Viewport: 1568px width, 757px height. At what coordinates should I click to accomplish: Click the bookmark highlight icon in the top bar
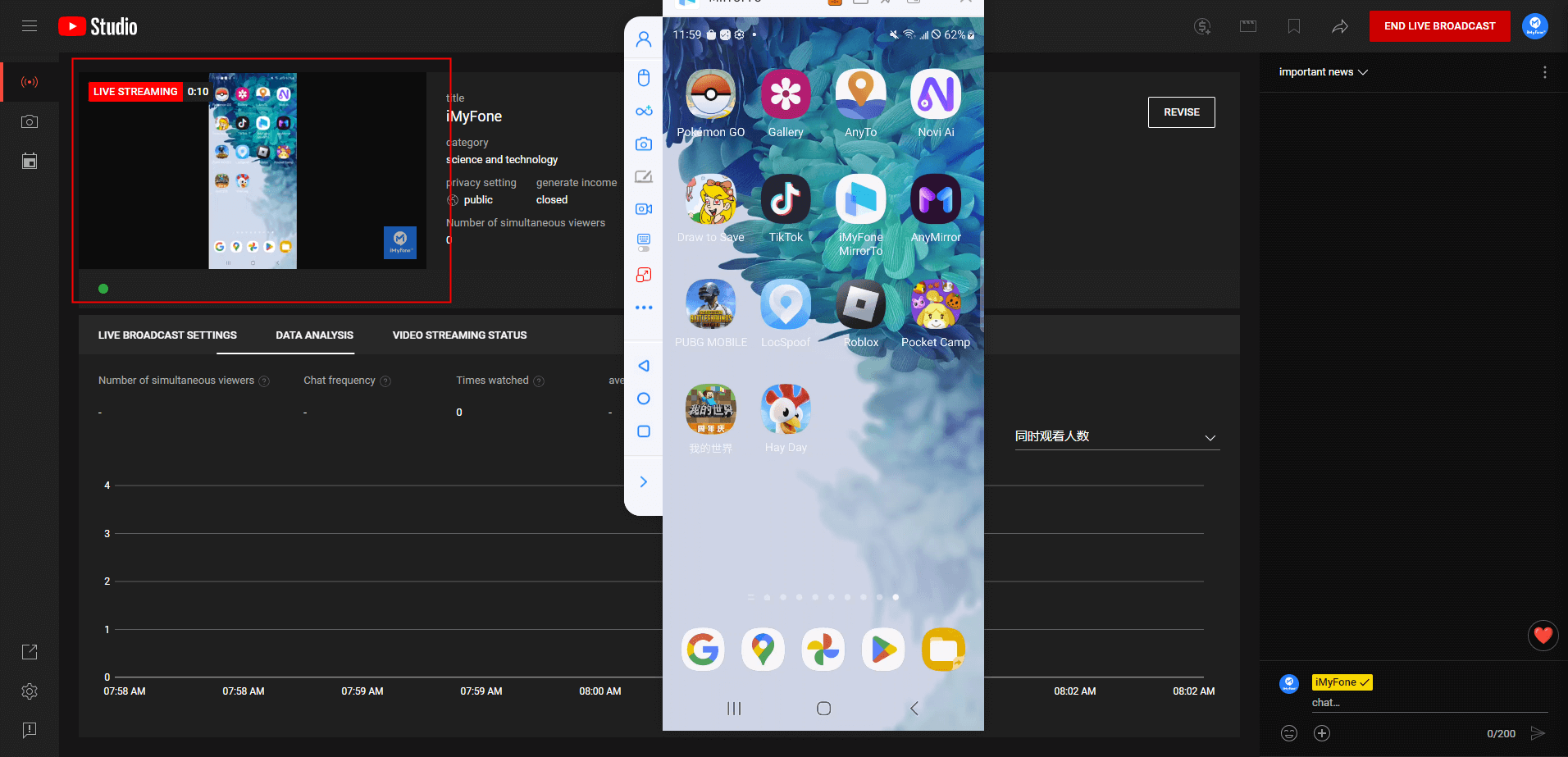(x=1294, y=26)
